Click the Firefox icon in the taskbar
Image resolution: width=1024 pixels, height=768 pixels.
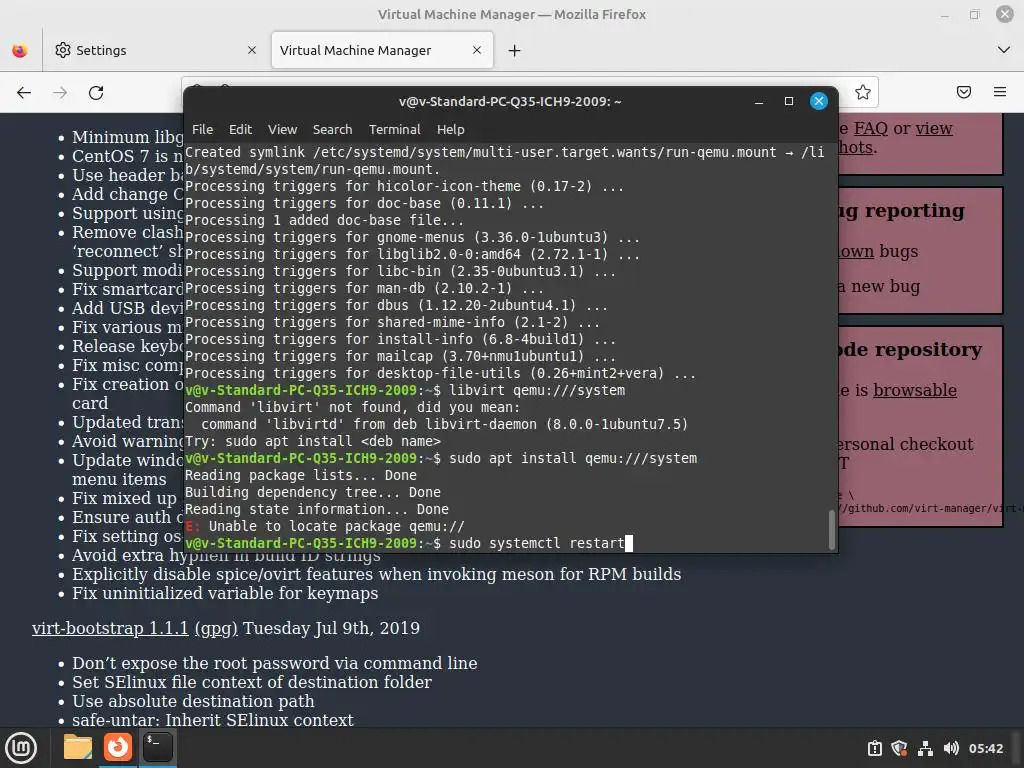118,747
